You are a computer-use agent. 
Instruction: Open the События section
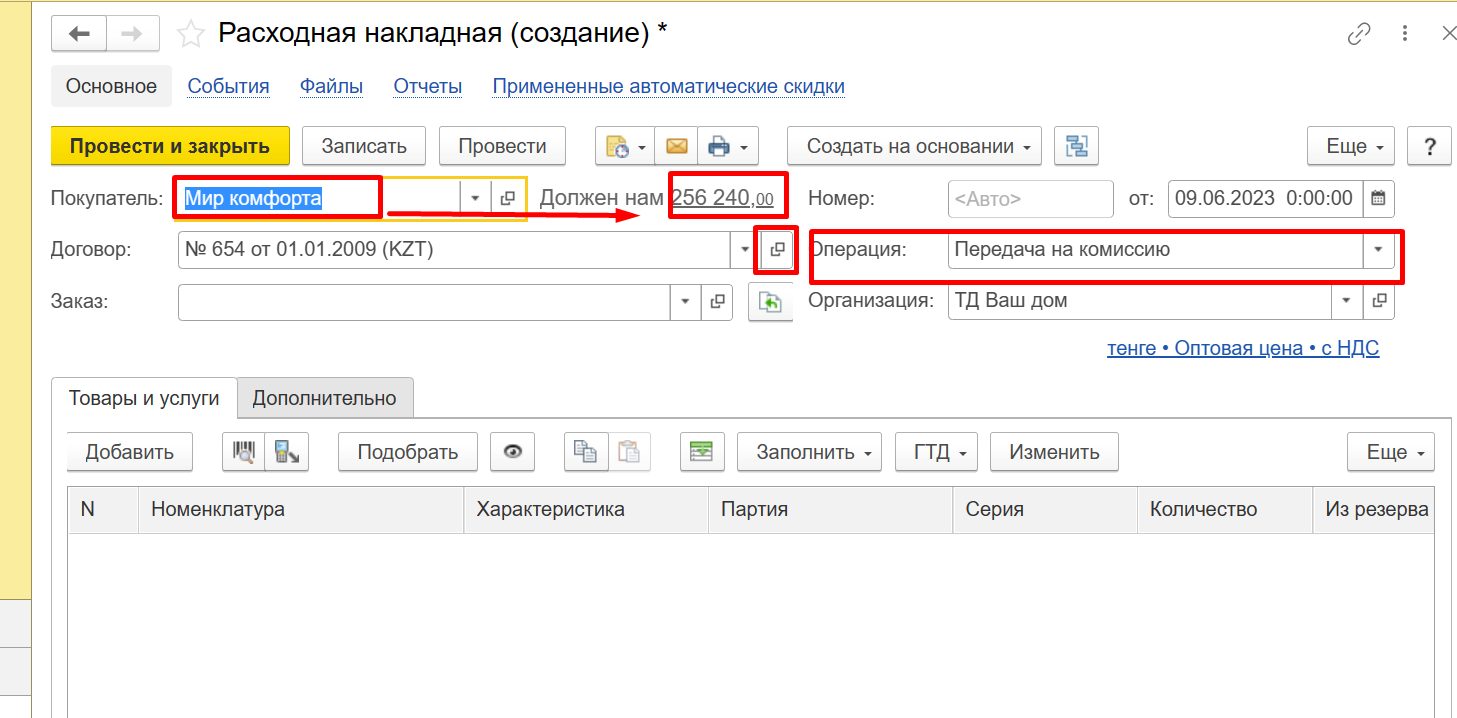[228, 86]
